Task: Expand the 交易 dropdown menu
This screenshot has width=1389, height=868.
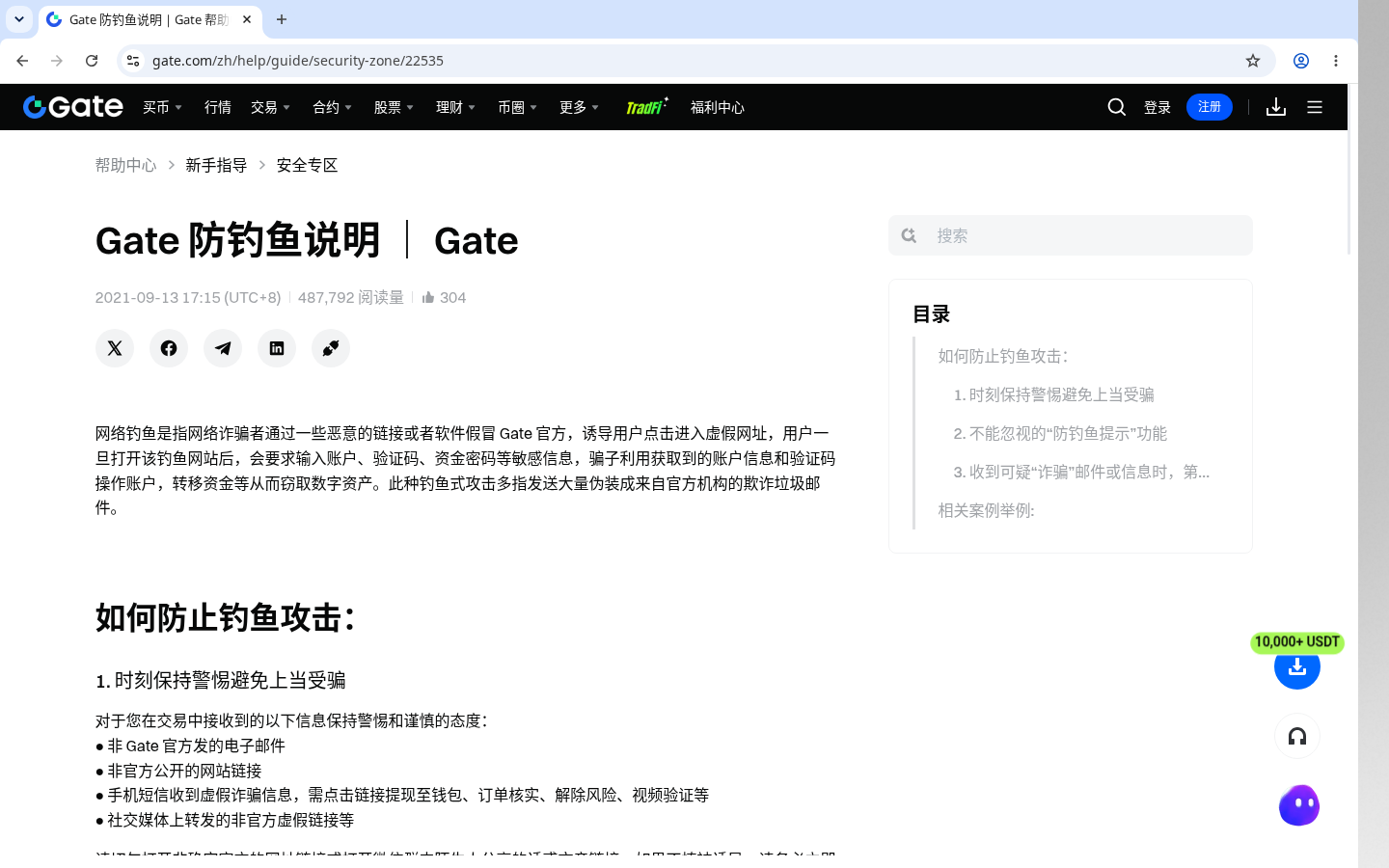Action: (x=271, y=107)
